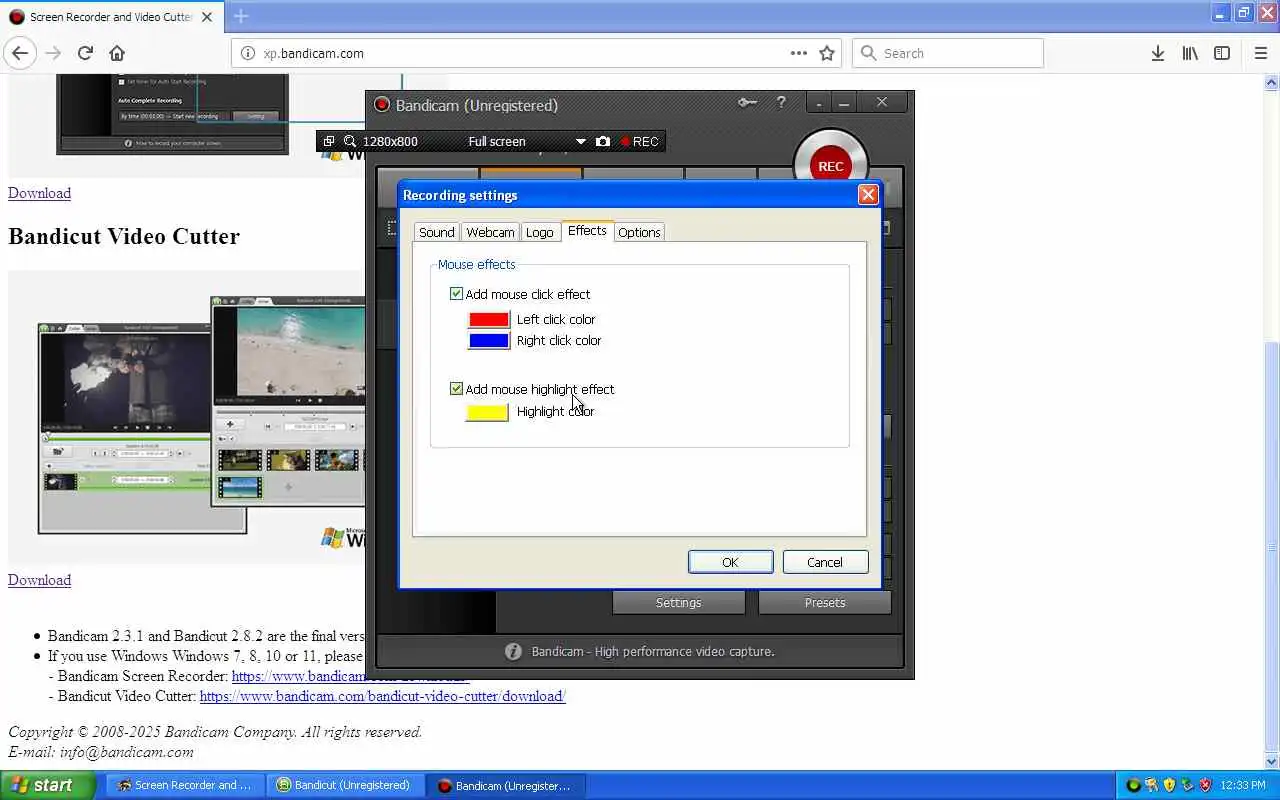
Task: Open the Bandicam register key icon
Action: [x=747, y=102]
